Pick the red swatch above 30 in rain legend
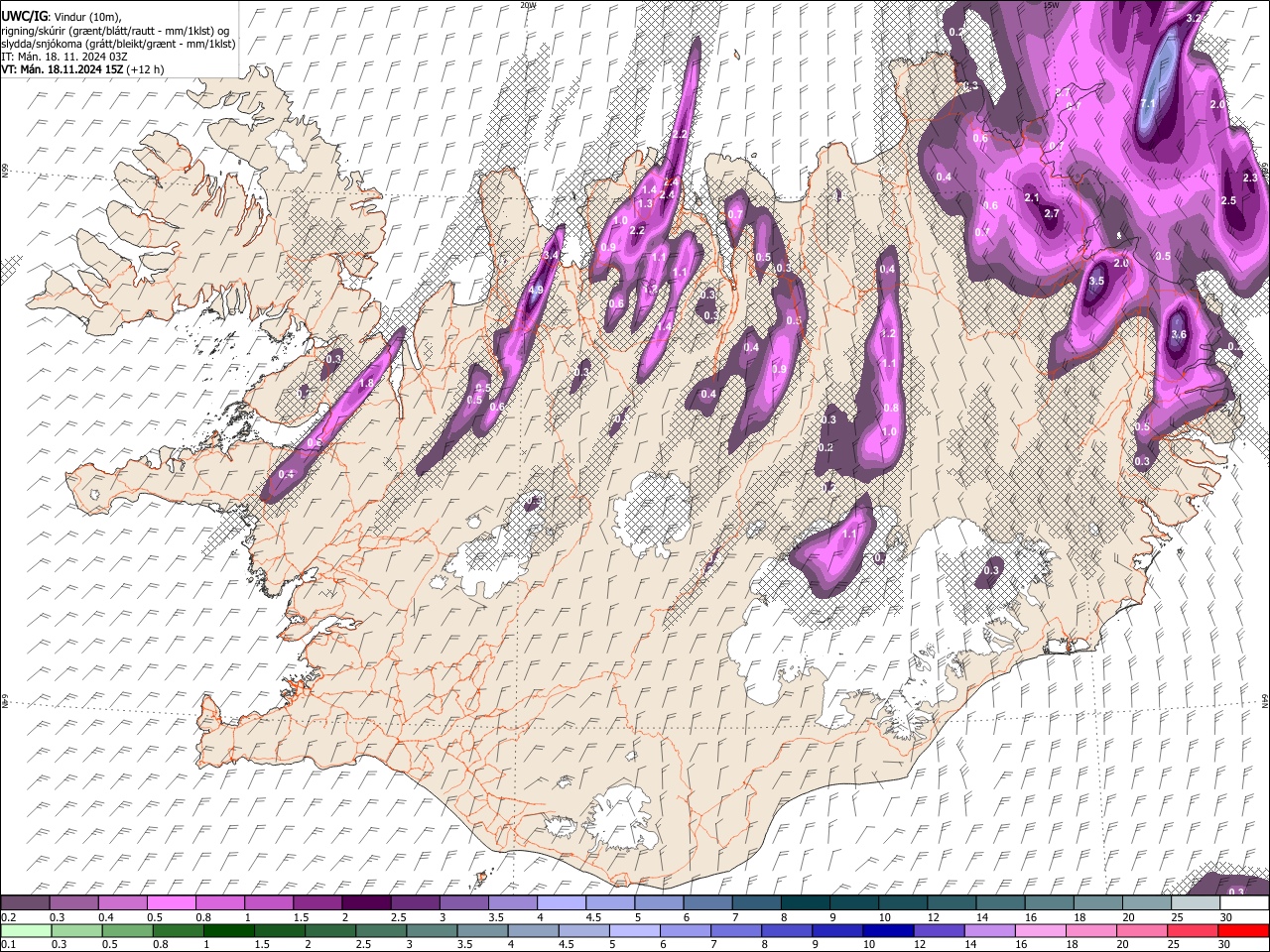This screenshot has width=1270, height=952. (x=1242, y=931)
